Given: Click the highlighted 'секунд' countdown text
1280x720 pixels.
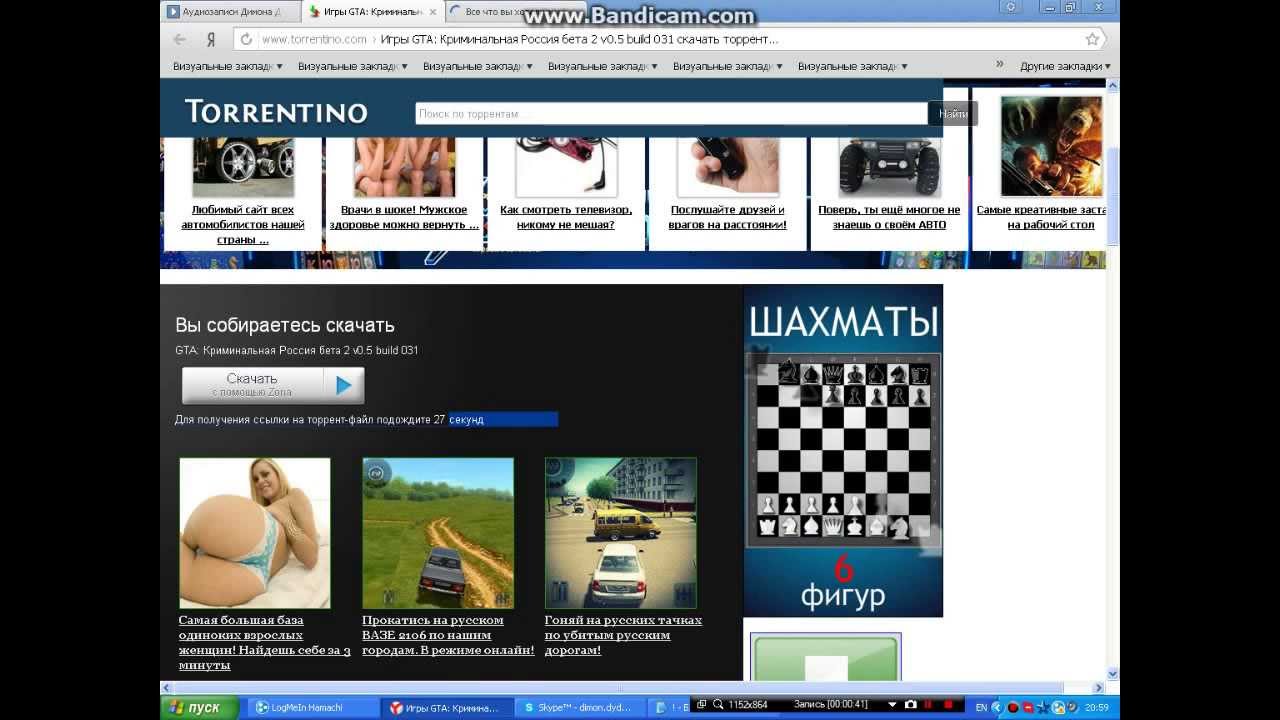Looking at the screenshot, I should click(x=467, y=420).
